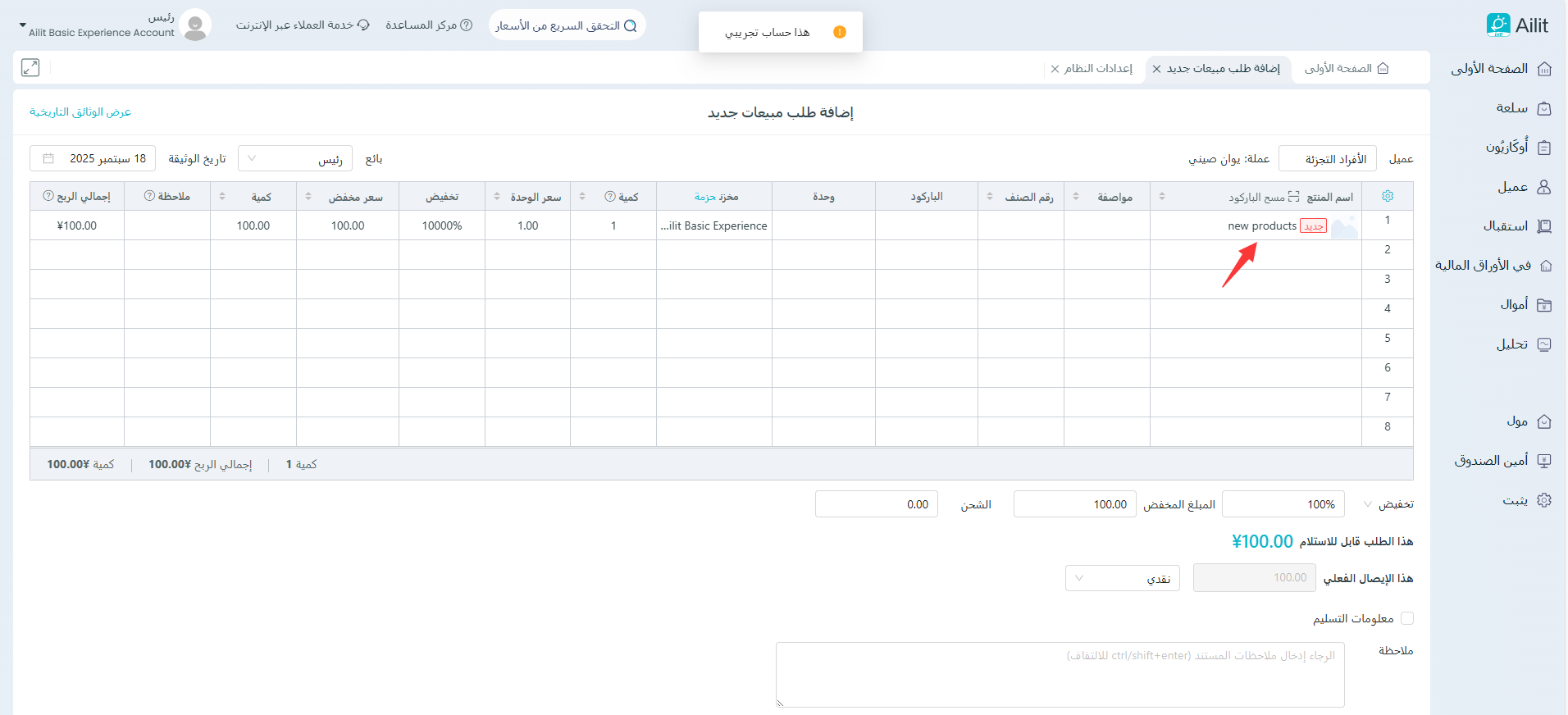Enable the معلومات التسليم checkbox
The image size is (1568, 715).
click(x=1407, y=618)
